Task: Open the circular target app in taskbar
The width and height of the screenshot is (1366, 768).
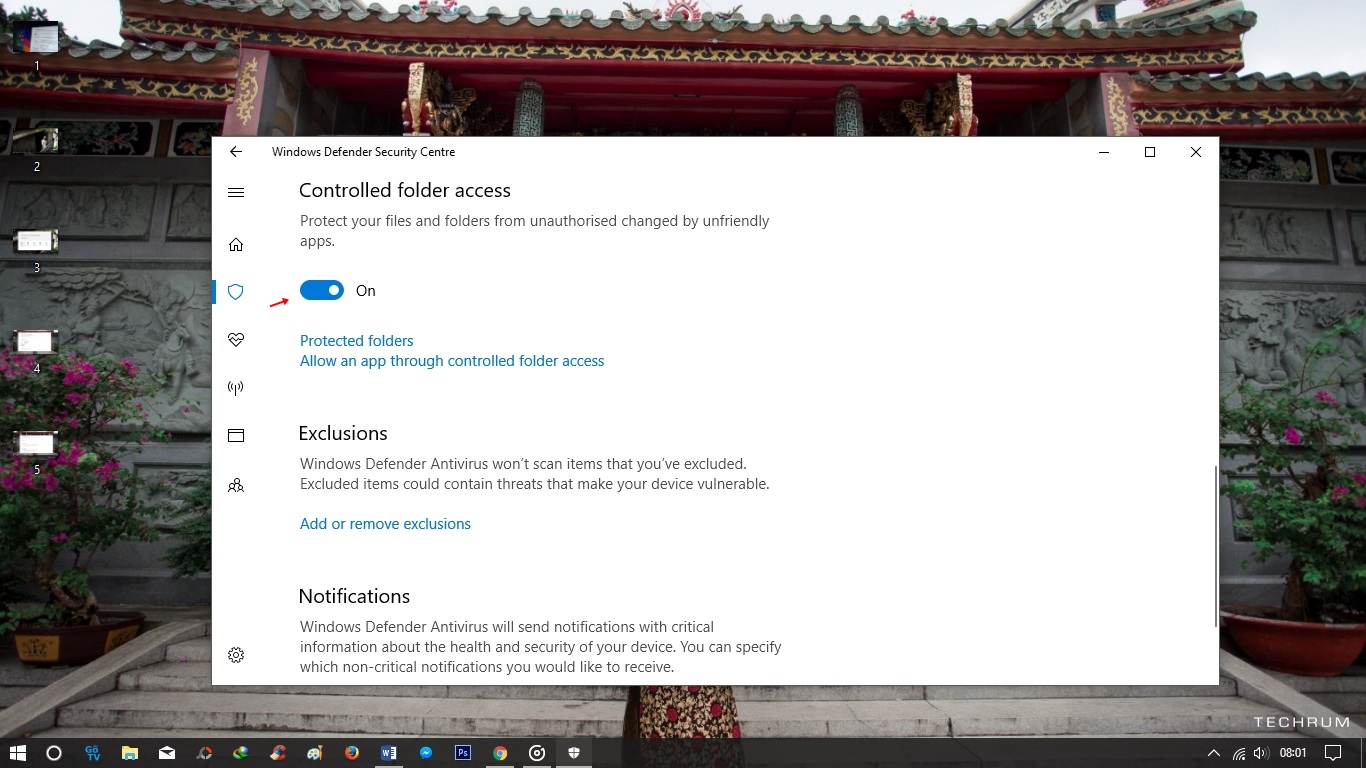Action: coord(537,753)
